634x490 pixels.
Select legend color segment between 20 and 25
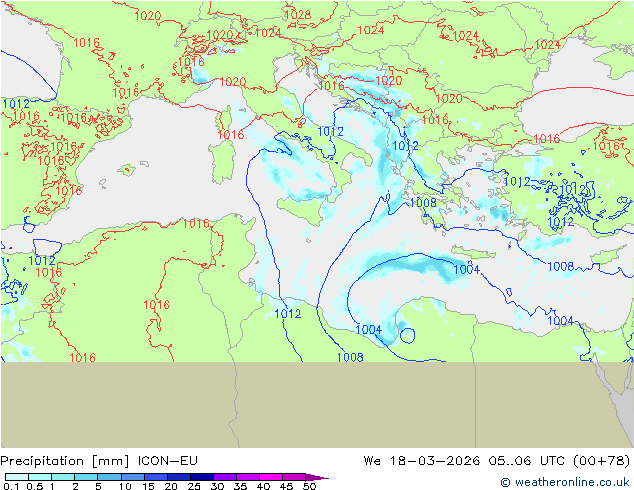click(x=179, y=477)
